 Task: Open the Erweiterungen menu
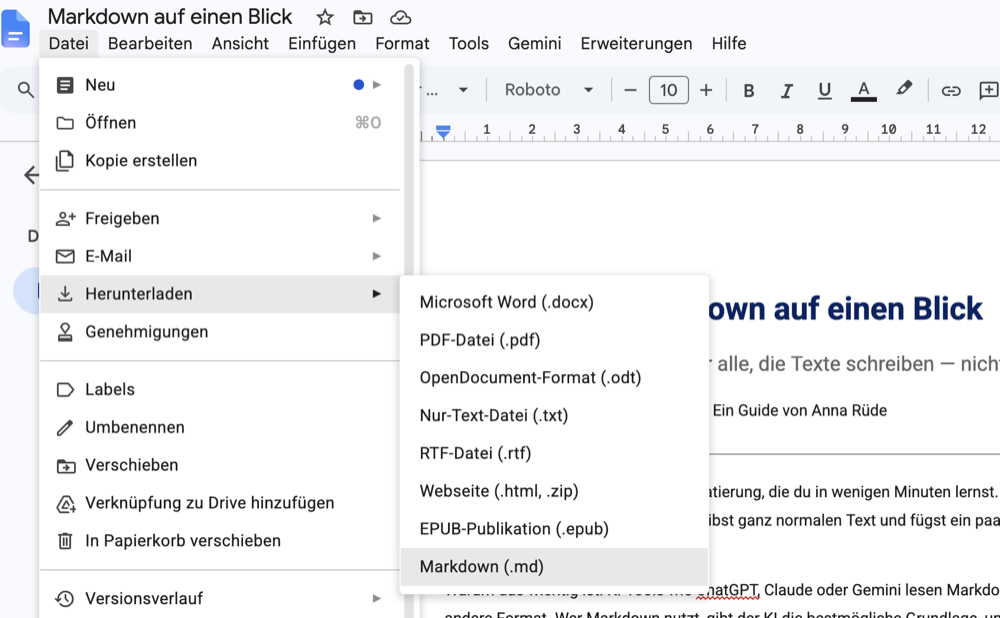point(636,43)
